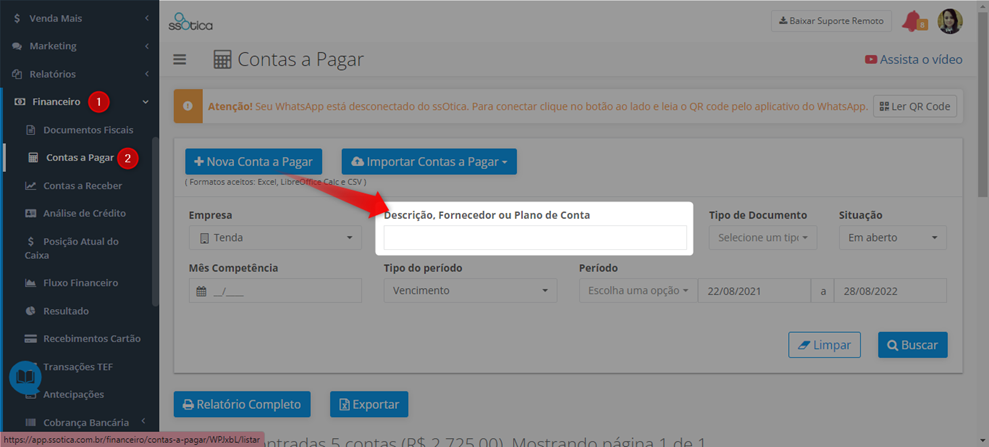Image resolution: width=989 pixels, height=447 pixels.
Task: Click the ssOtica logo
Action: coord(190,21)
